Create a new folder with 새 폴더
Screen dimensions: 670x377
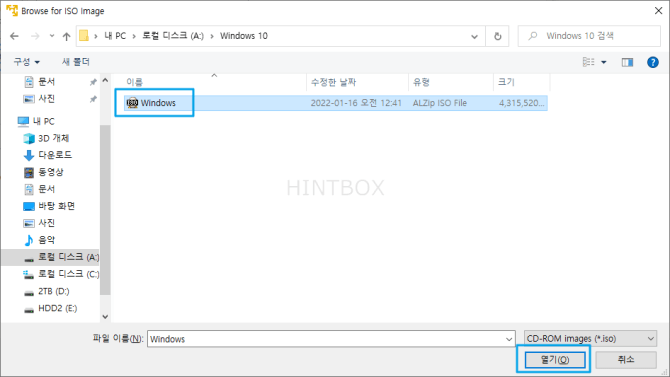(76, 62)
